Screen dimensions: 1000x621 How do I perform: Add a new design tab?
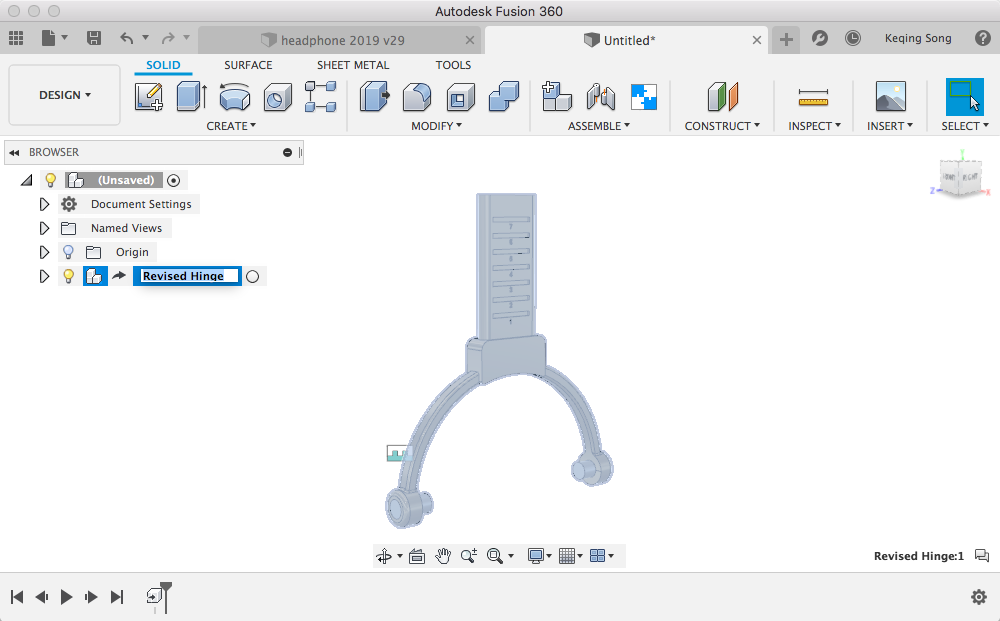pyautogui.click(x=786, y=40)
